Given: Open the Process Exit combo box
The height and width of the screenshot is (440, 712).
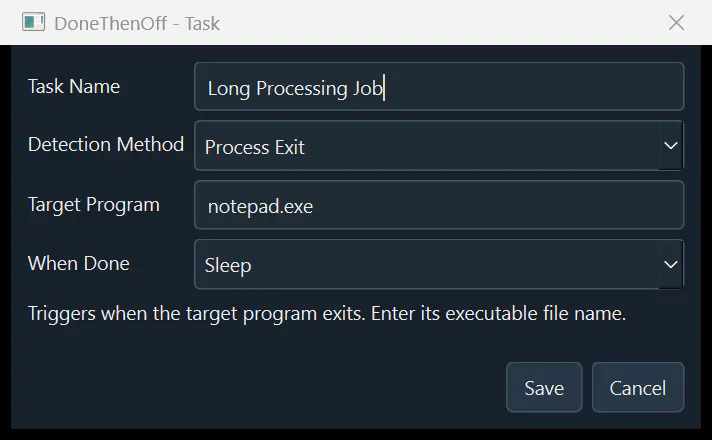Looking at the screenshot, I should coord(439,146).
